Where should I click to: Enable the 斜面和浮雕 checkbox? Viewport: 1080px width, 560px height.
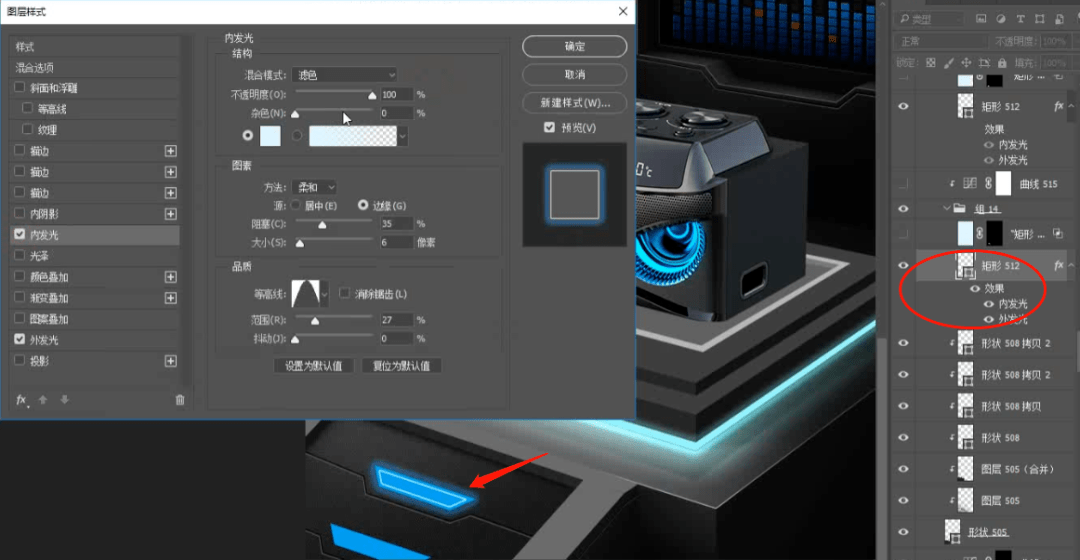pos(19,87)
